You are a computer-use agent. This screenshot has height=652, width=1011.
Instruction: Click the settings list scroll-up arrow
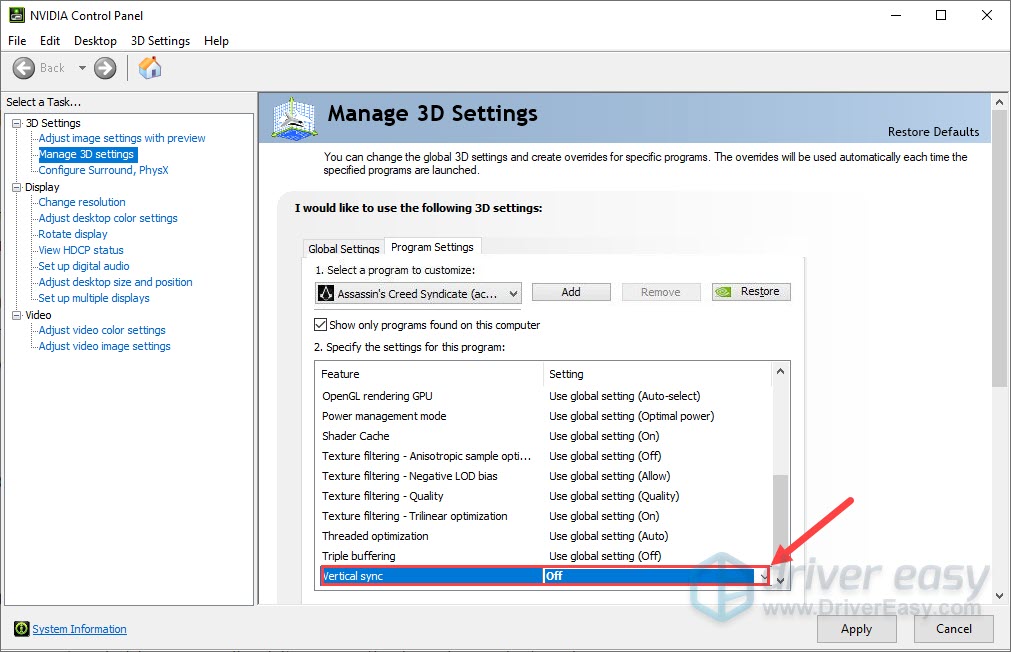(x=780, y=371)
